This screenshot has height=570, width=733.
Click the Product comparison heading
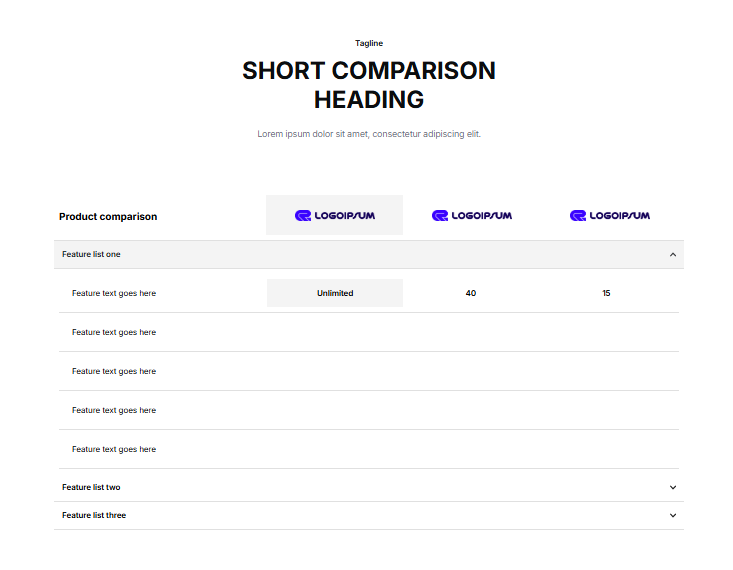pyautogui.click(x=108, y=217)
